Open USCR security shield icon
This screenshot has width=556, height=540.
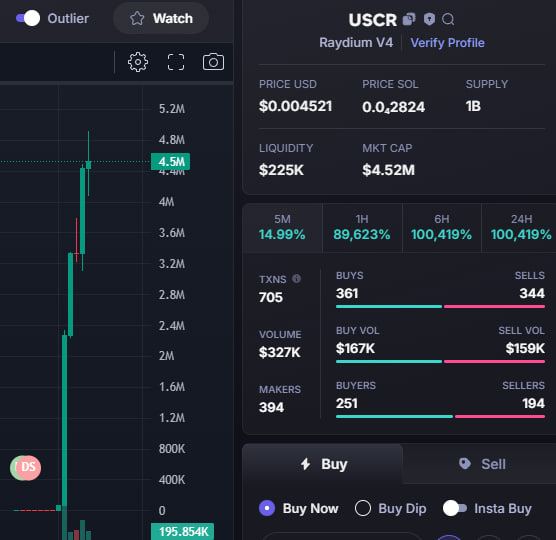click(x=429, y=19)
